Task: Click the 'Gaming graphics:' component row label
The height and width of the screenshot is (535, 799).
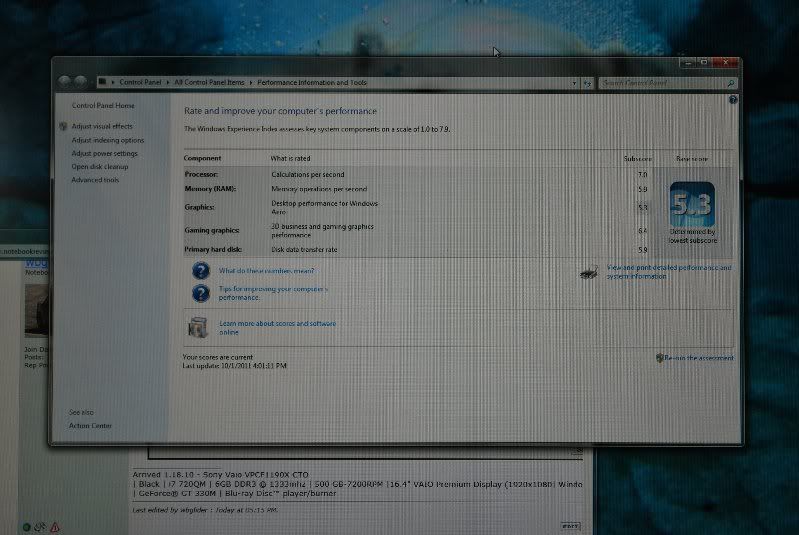Action: (212, 230)
